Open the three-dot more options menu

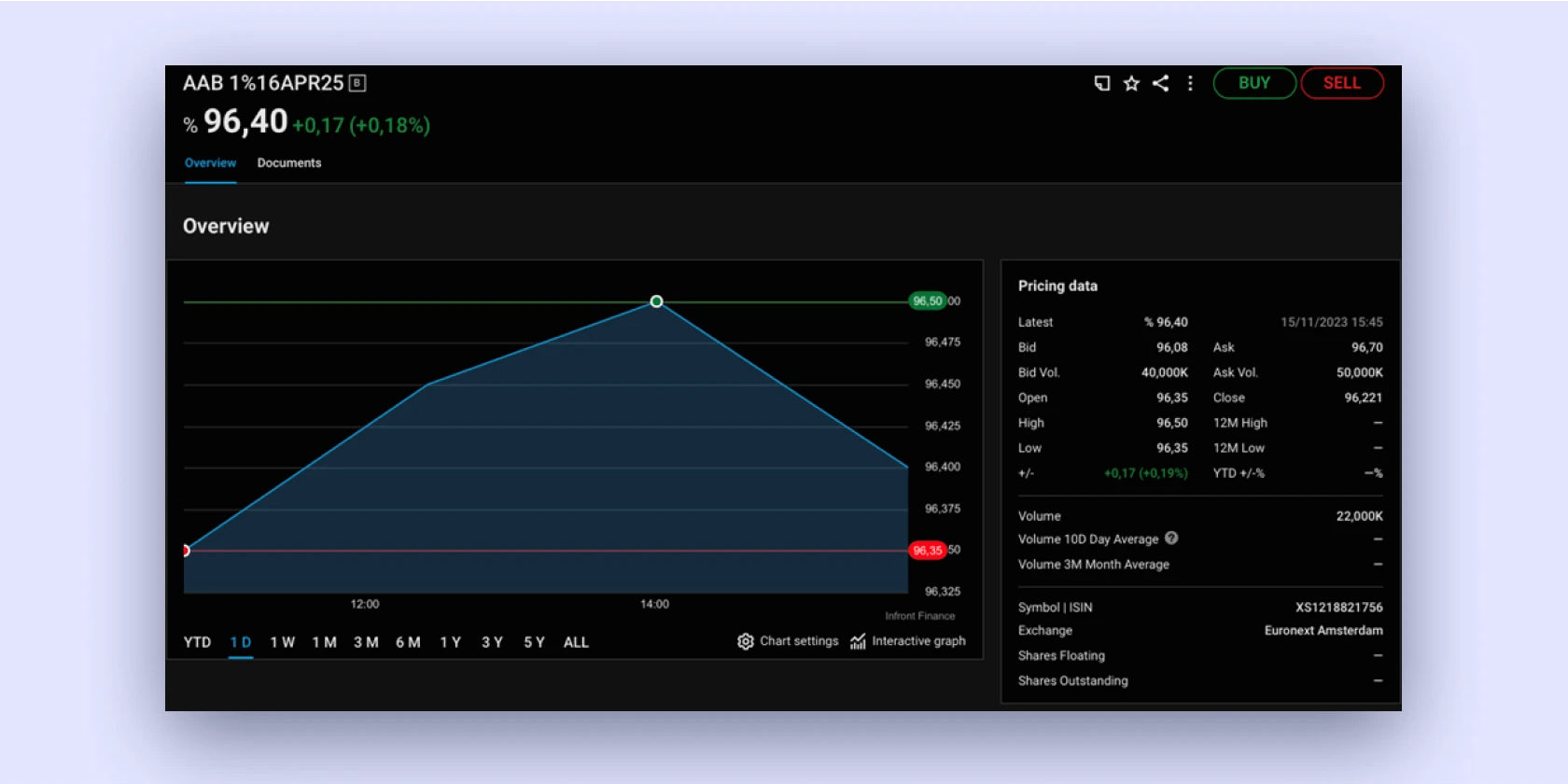point(1190,83)
